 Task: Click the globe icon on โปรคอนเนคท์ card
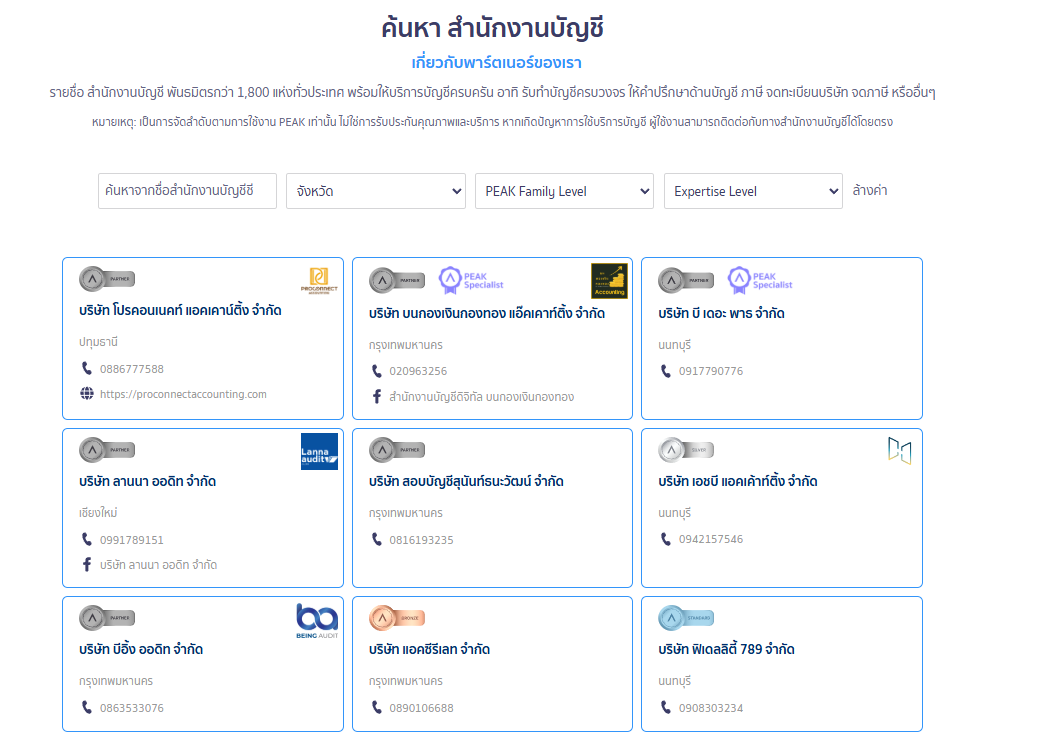click(86, 394)
